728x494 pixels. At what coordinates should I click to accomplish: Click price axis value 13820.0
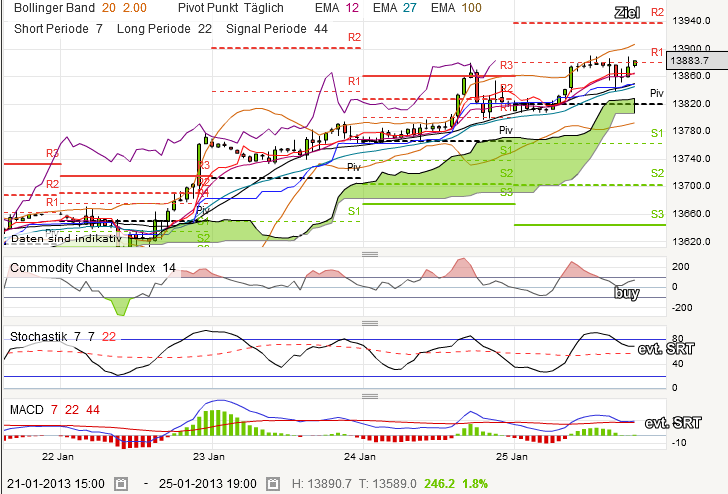coord(691,104)
